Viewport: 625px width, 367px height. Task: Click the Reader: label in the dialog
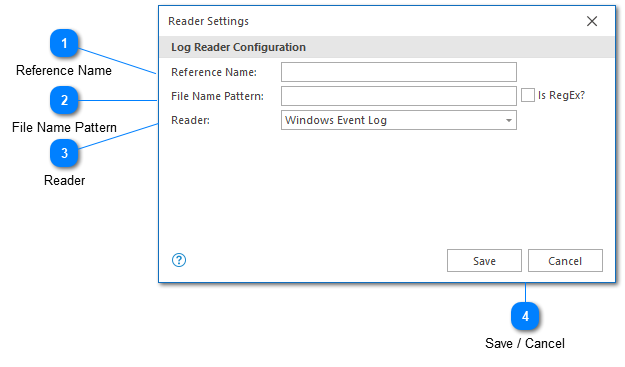tap(190, 120)
